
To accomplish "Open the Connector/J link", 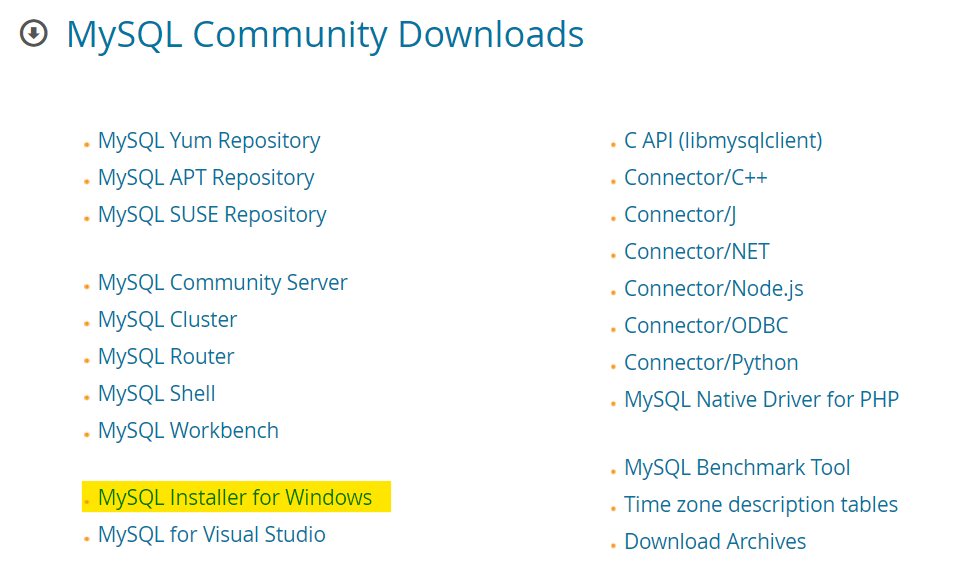I will tap(680, 215).
